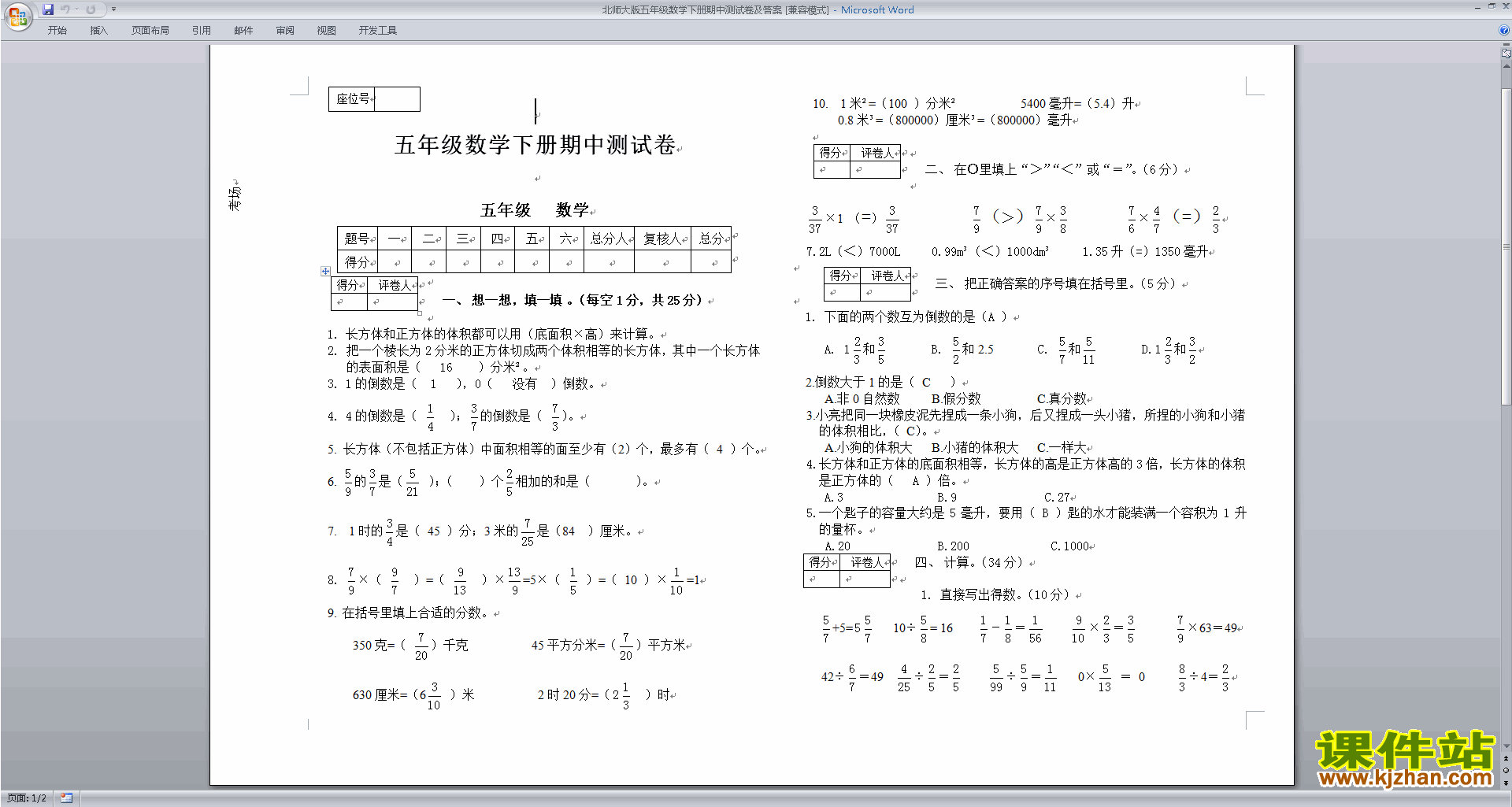Click the text 1.35 升 (=) 1350 毫升
Viewport: 1512px width, 807px height.
pyautogui.click(x=1145, y=251)
